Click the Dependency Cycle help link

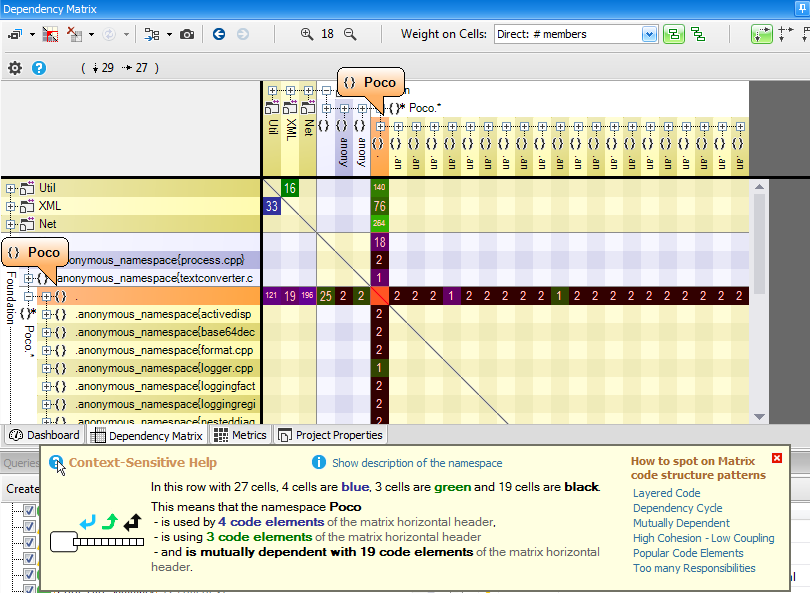(x=680, y=508)
